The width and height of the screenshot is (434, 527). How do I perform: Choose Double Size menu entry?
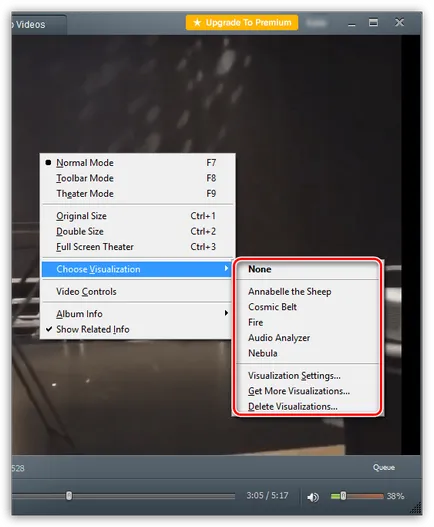138,231
